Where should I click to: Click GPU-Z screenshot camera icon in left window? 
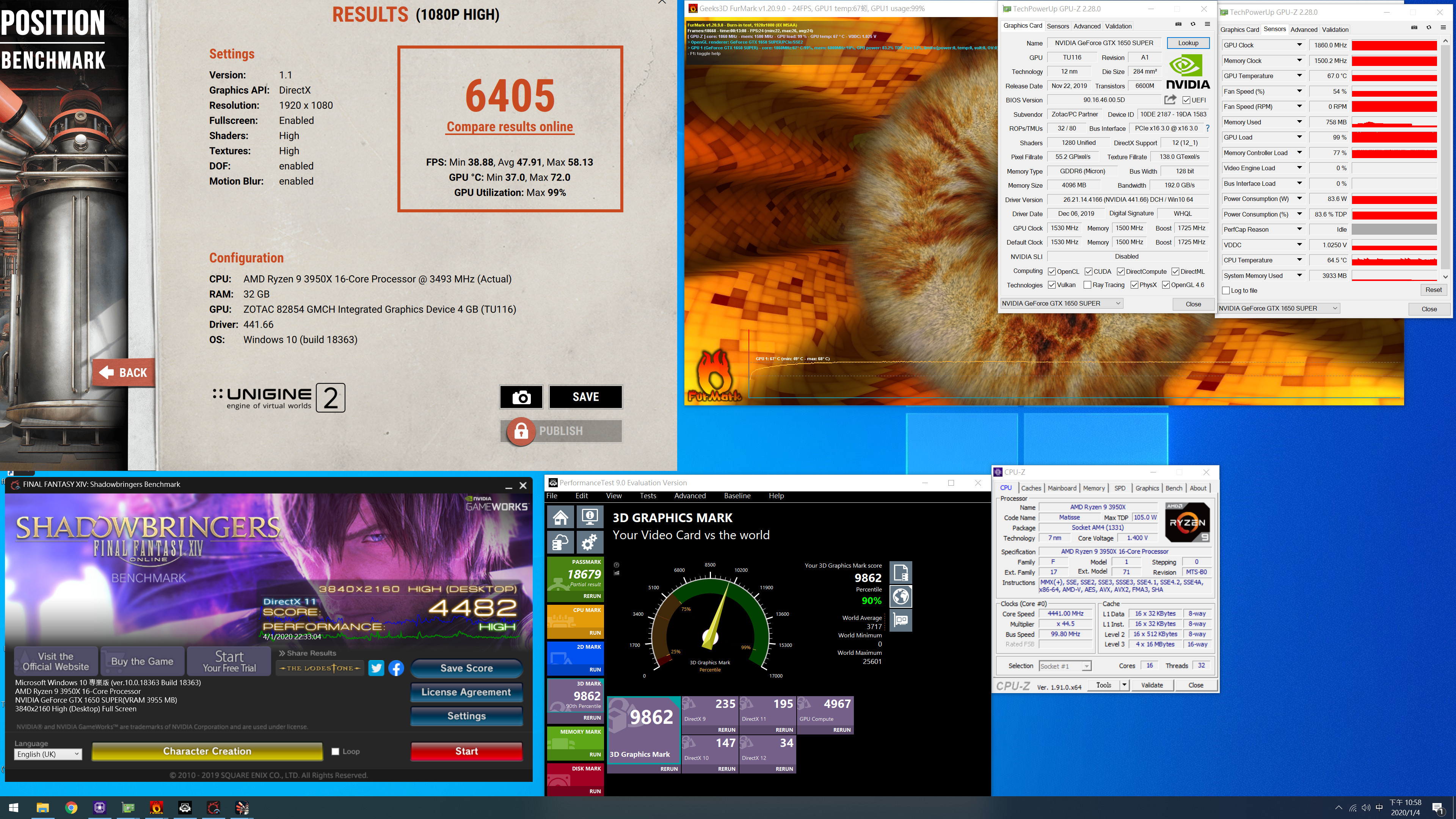click(1178, 24)
